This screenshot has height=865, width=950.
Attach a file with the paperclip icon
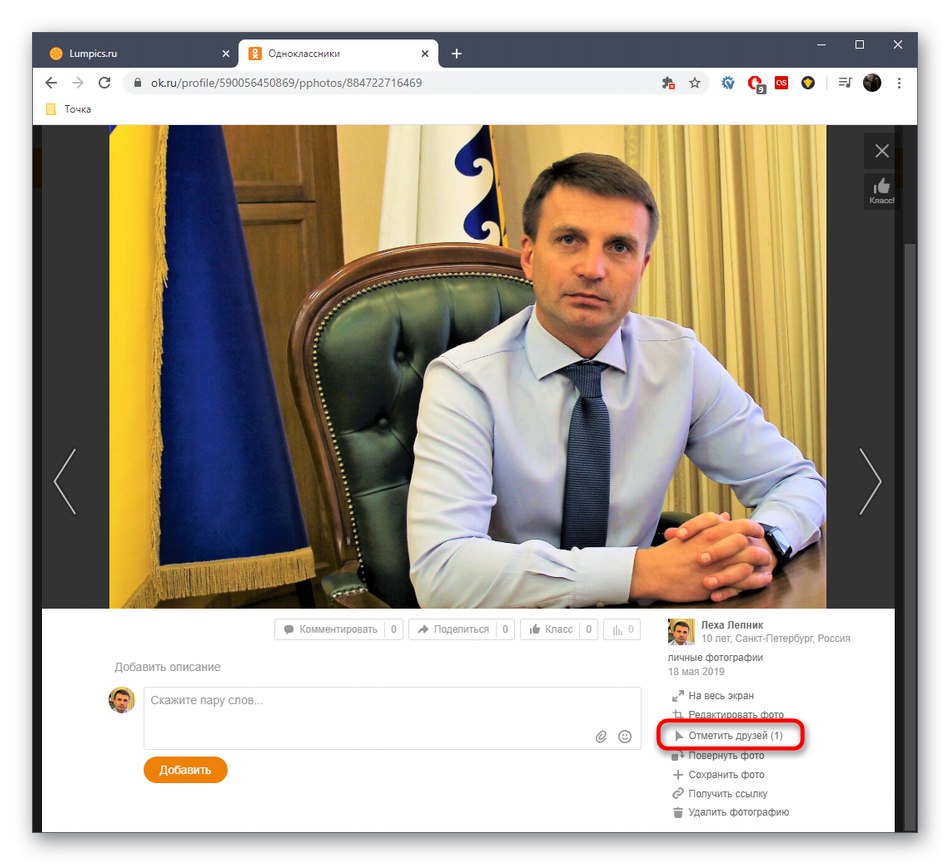point(601,736)
